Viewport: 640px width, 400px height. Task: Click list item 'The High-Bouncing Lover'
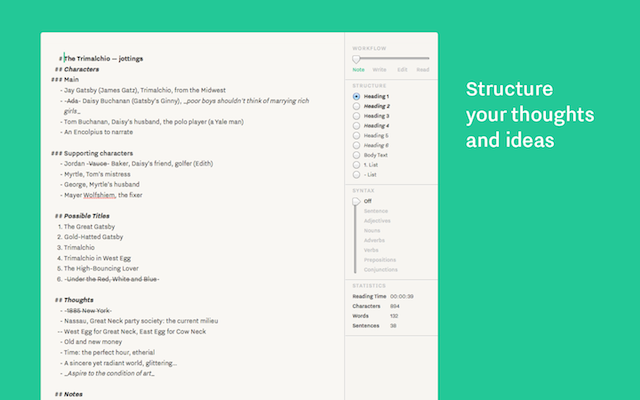tap(98, 269)
